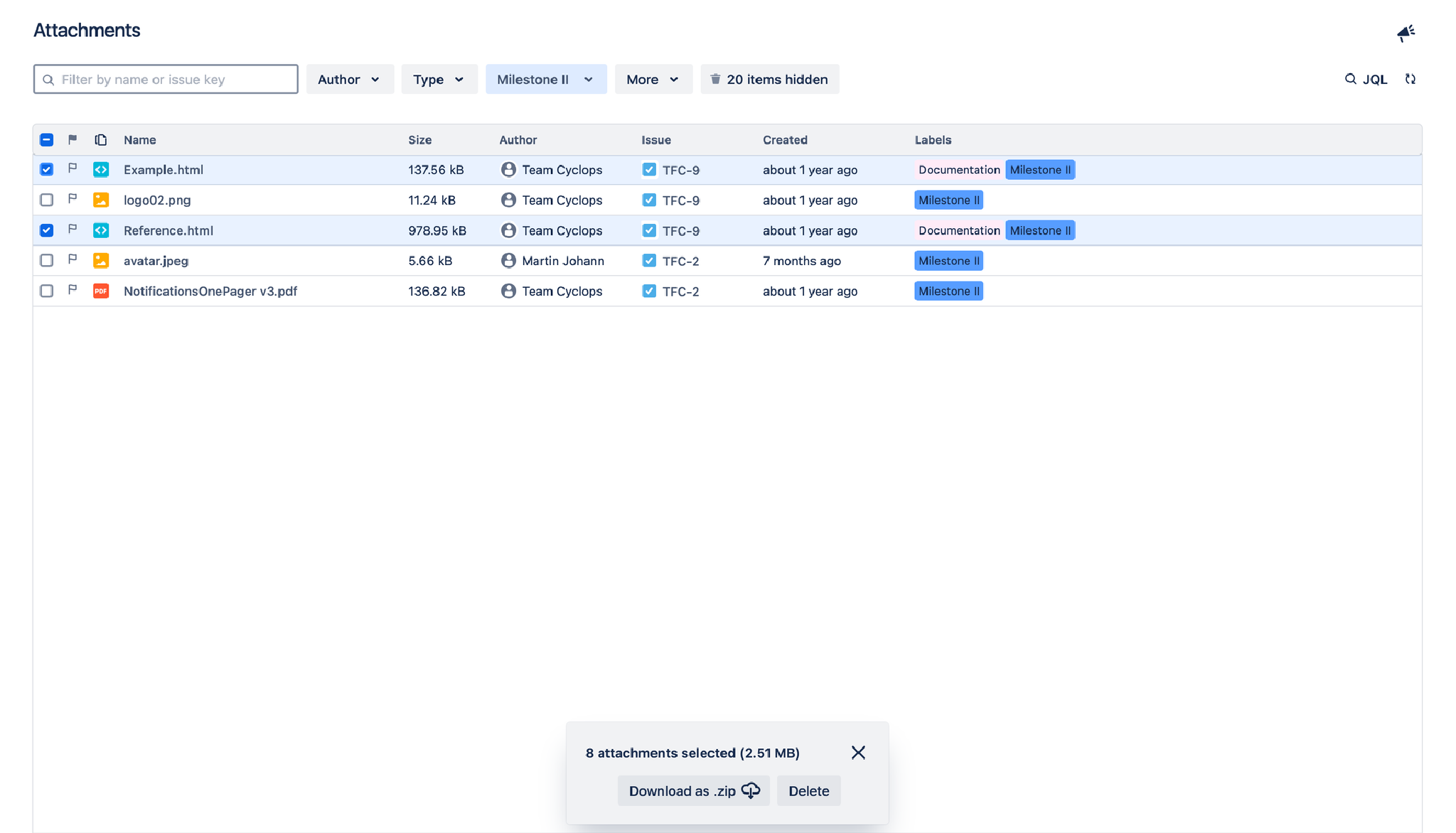Click the PDF file icon for NotificationsOnePager
Viewport: 1456px width, 833px height.
[101, 291]
